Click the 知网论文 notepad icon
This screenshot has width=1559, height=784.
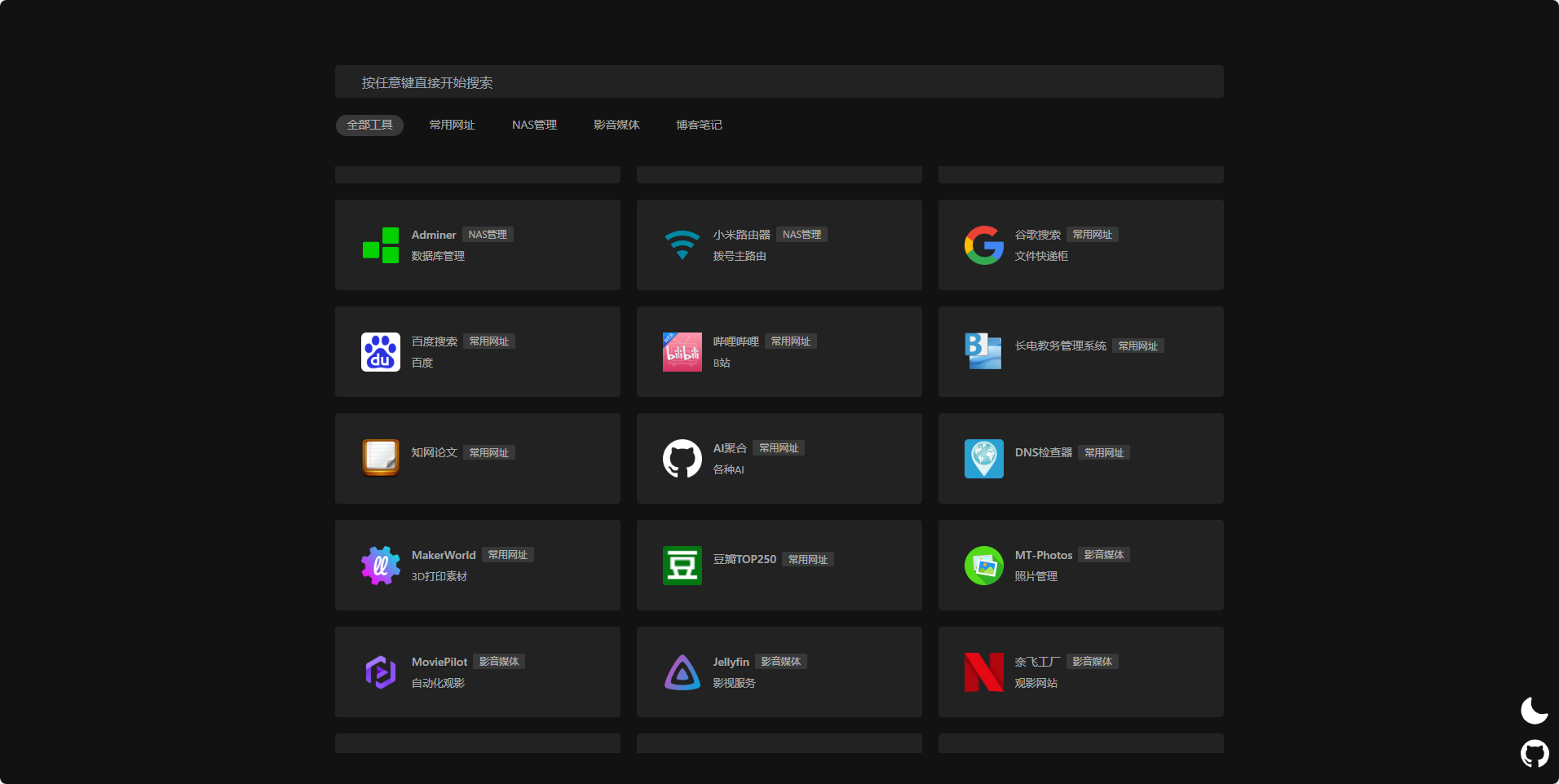point(381,458)
